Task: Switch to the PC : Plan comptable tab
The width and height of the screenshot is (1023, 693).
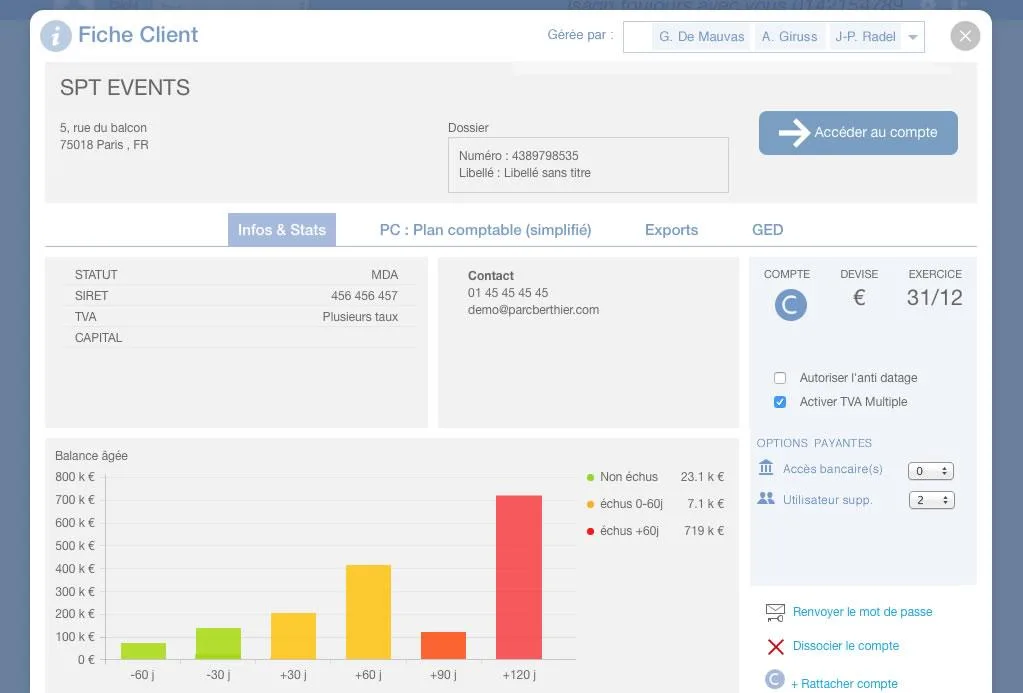Action: tap(485, 230)
